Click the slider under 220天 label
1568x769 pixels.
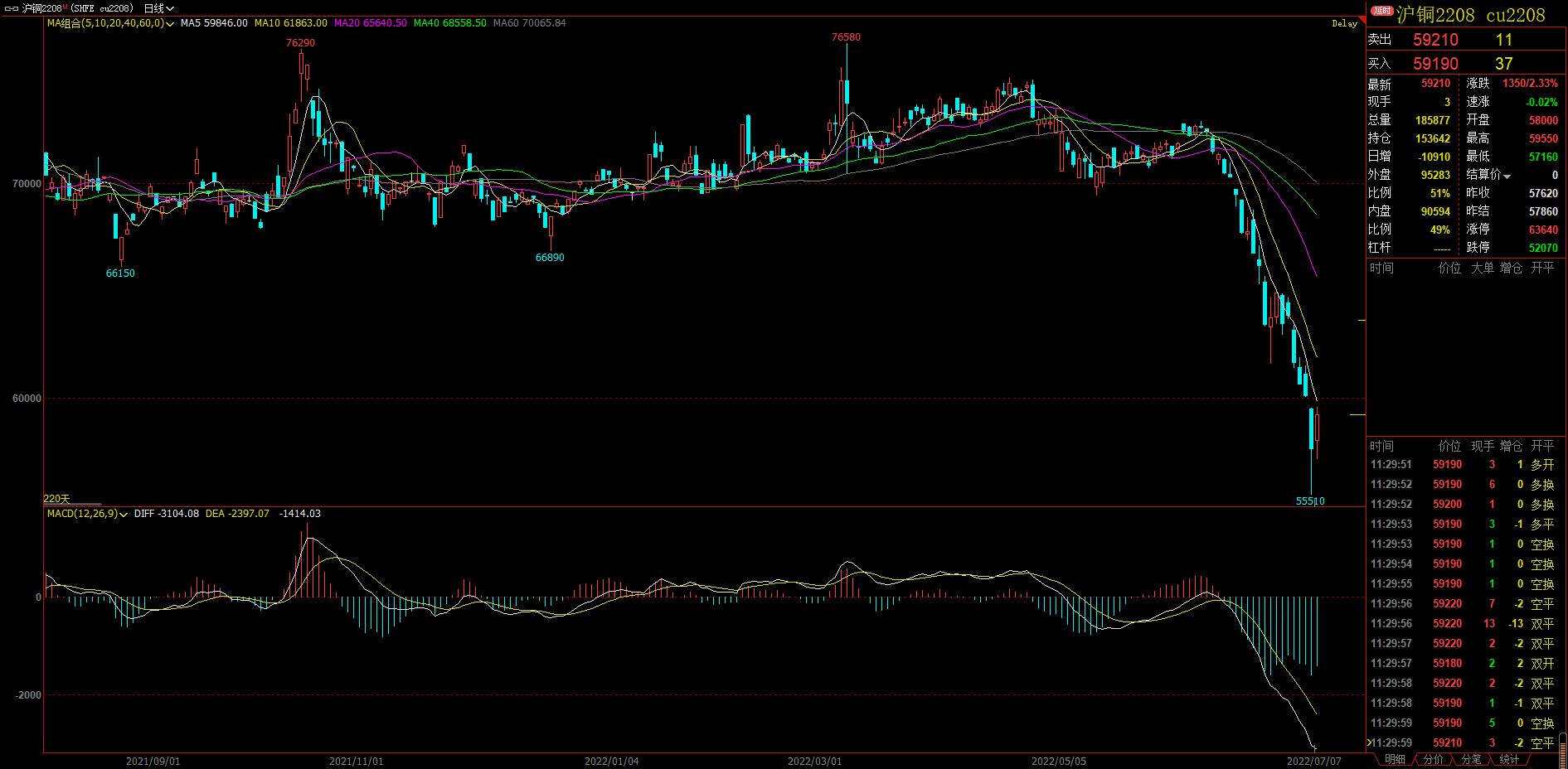[x=72, y=504]
